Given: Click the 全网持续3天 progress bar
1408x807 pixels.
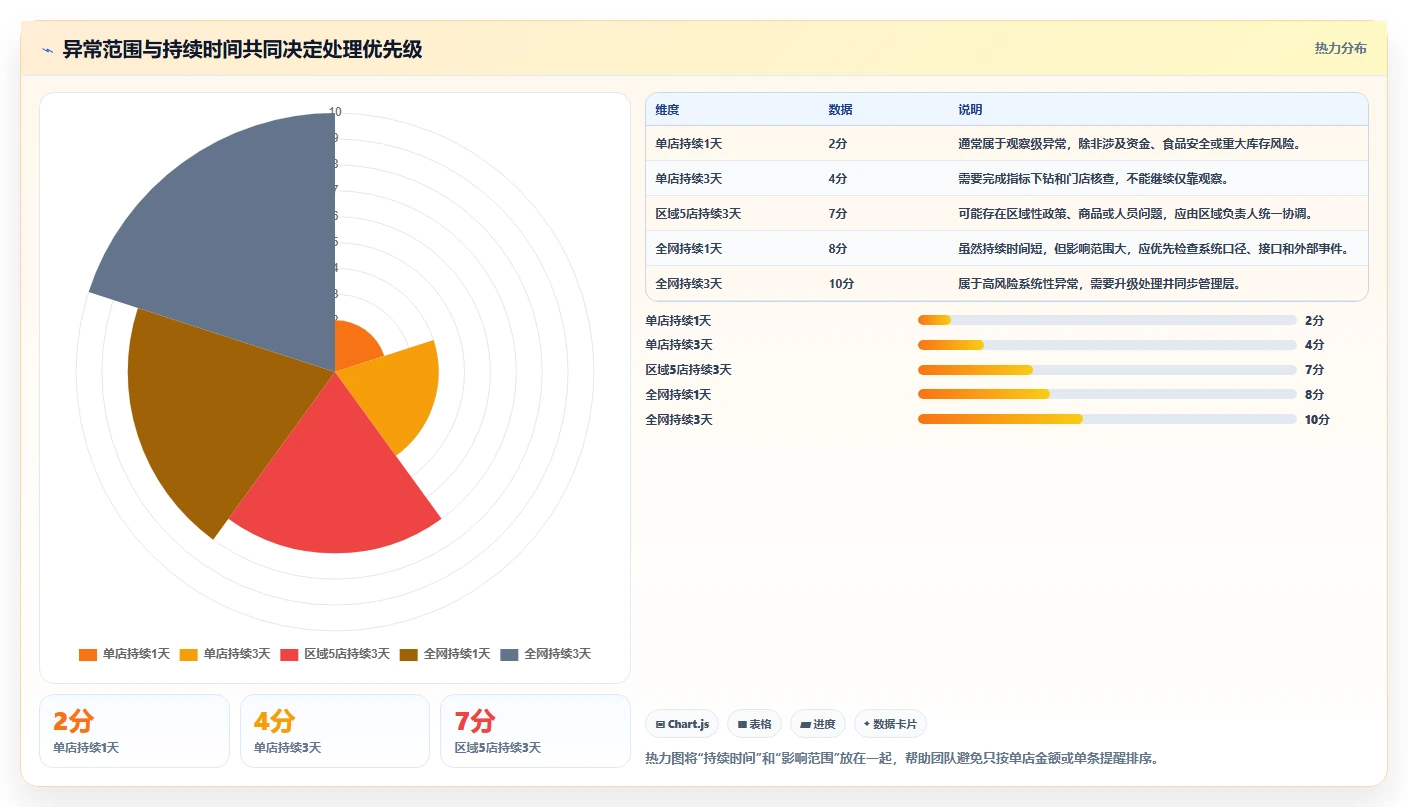Looking at the screenshot, I should pyautogui.click(x=1107, y=419).
